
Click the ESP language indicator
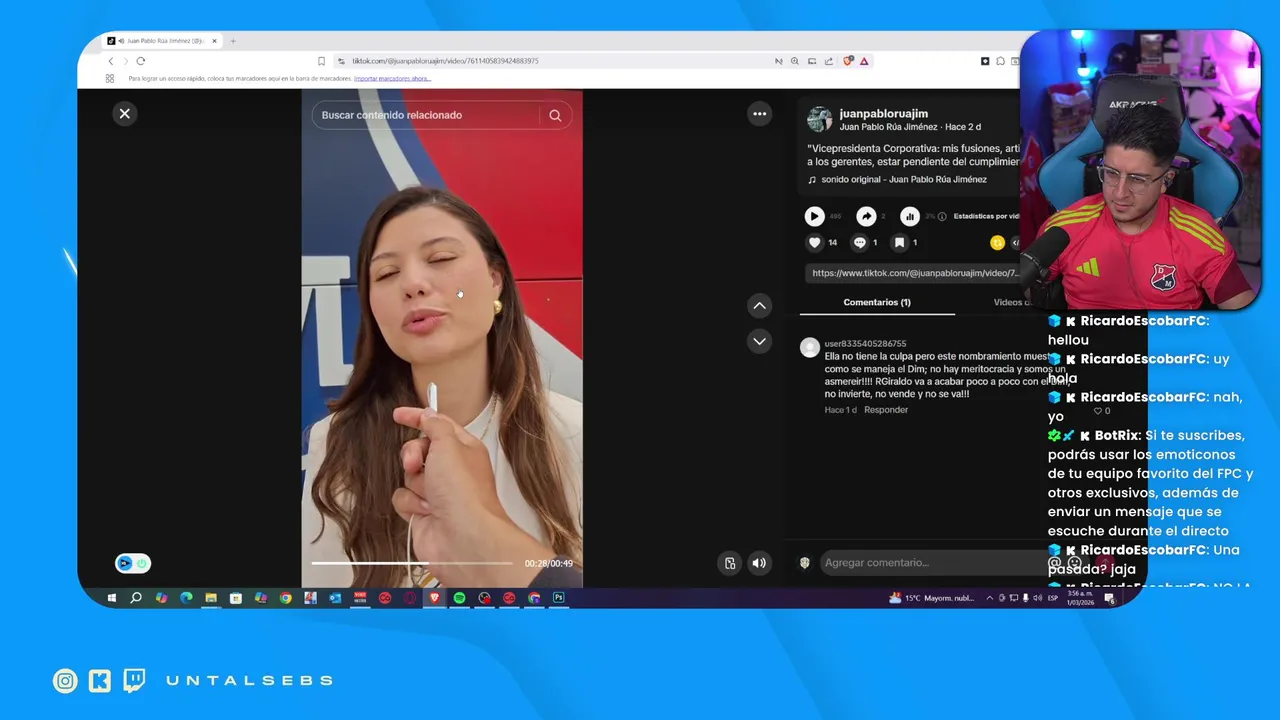click(x=1053, y=598)
